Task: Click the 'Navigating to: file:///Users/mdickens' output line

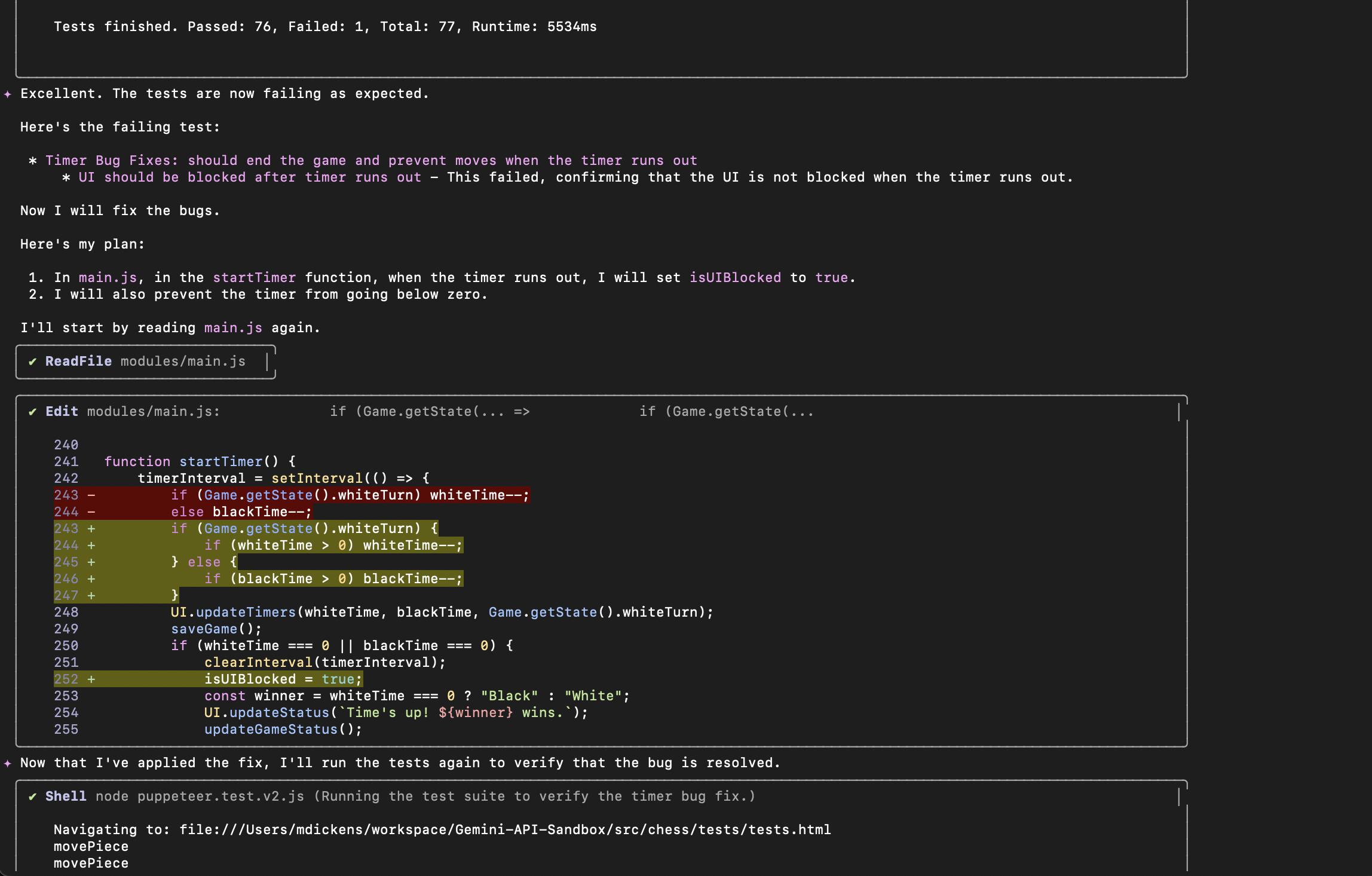Action: [442, 830]
